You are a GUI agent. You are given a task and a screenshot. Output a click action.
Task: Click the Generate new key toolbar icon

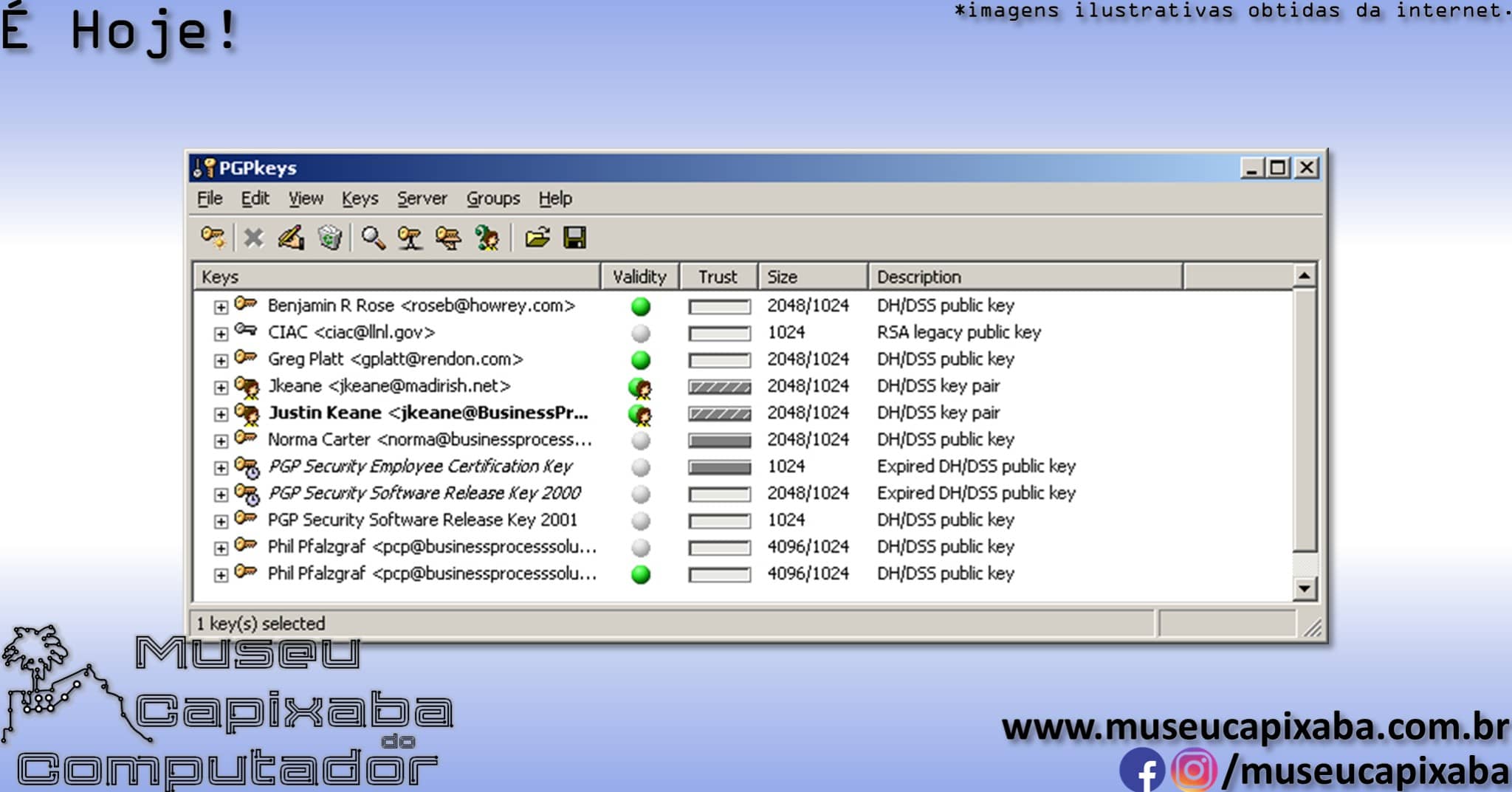(x=213, y=238)
